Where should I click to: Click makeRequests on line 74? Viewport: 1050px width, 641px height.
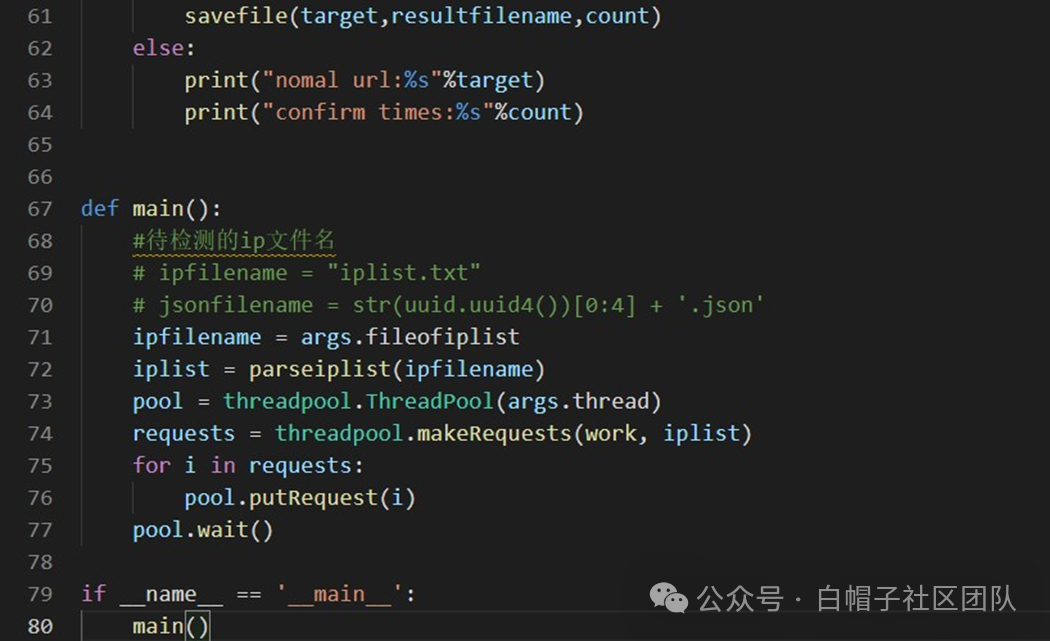494,433
